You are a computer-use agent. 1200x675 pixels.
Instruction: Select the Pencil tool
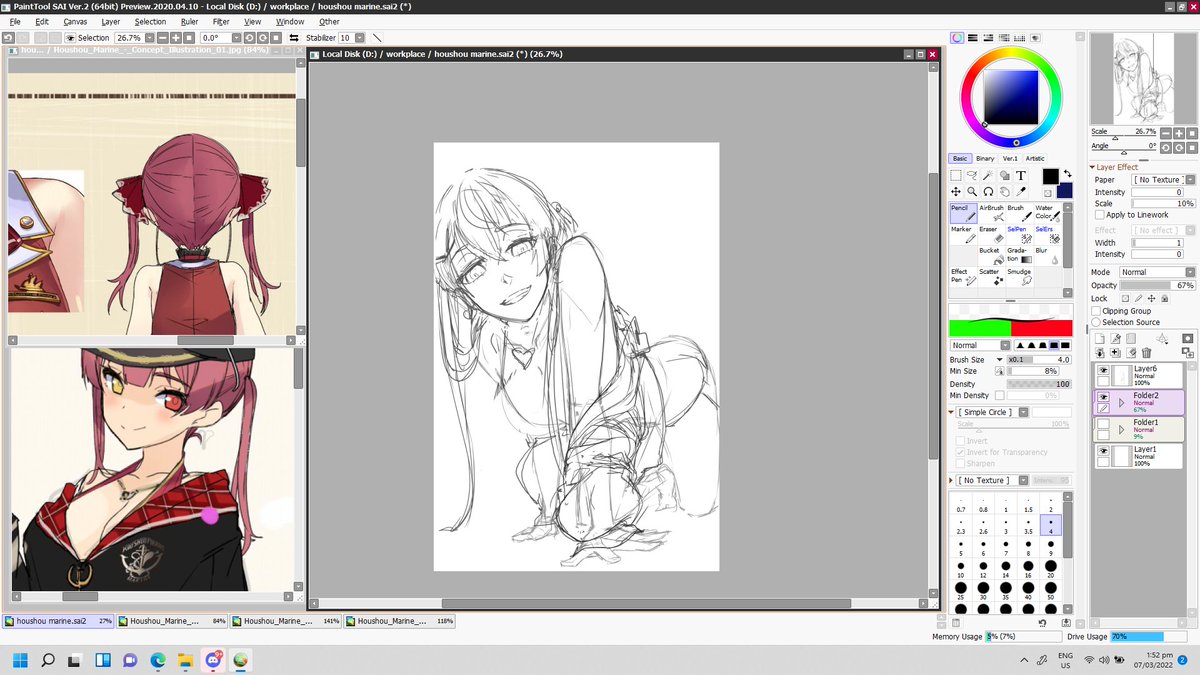(963, 213)
